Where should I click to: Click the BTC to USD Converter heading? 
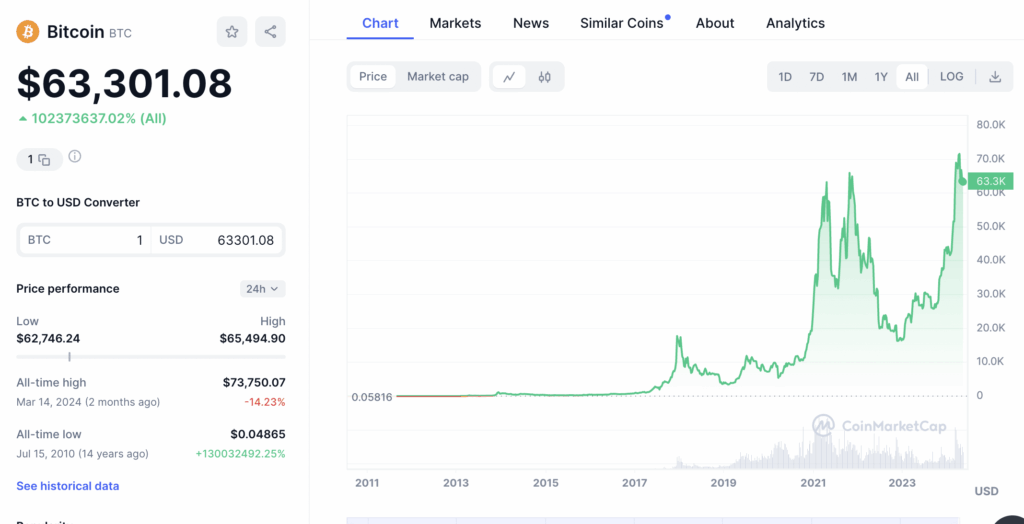(78, 203)
